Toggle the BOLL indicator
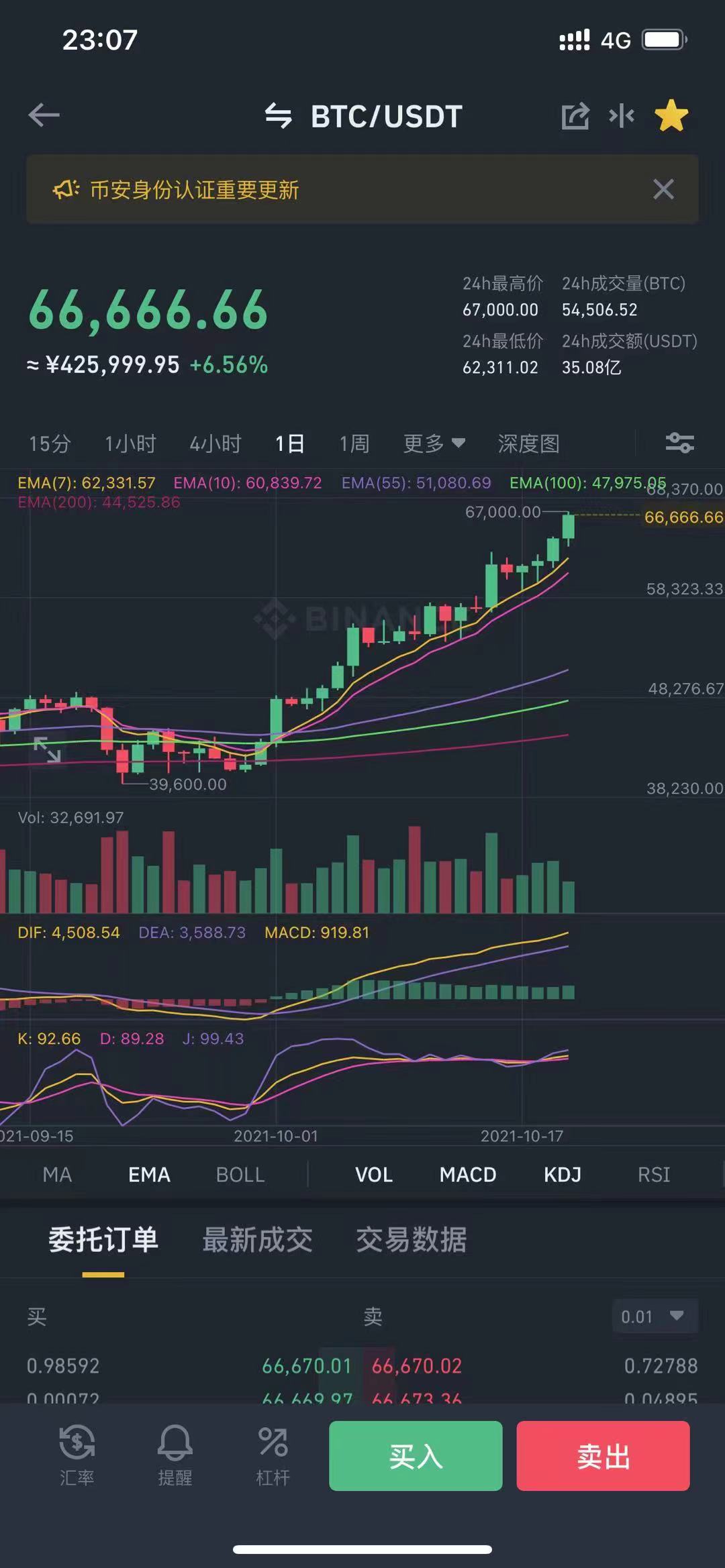This screenshot has height=1568, width=725. [x=240, y=1174]
